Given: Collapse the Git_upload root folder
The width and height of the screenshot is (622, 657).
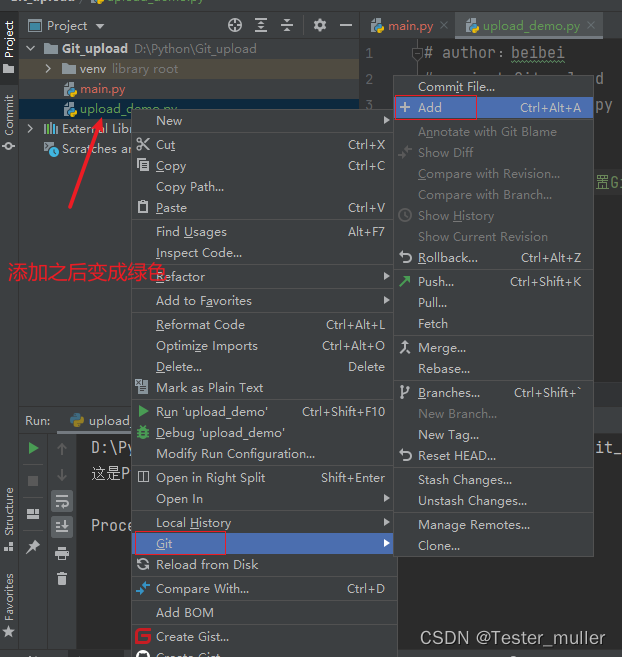Looking at the screenshot, I should click(31, 49).
